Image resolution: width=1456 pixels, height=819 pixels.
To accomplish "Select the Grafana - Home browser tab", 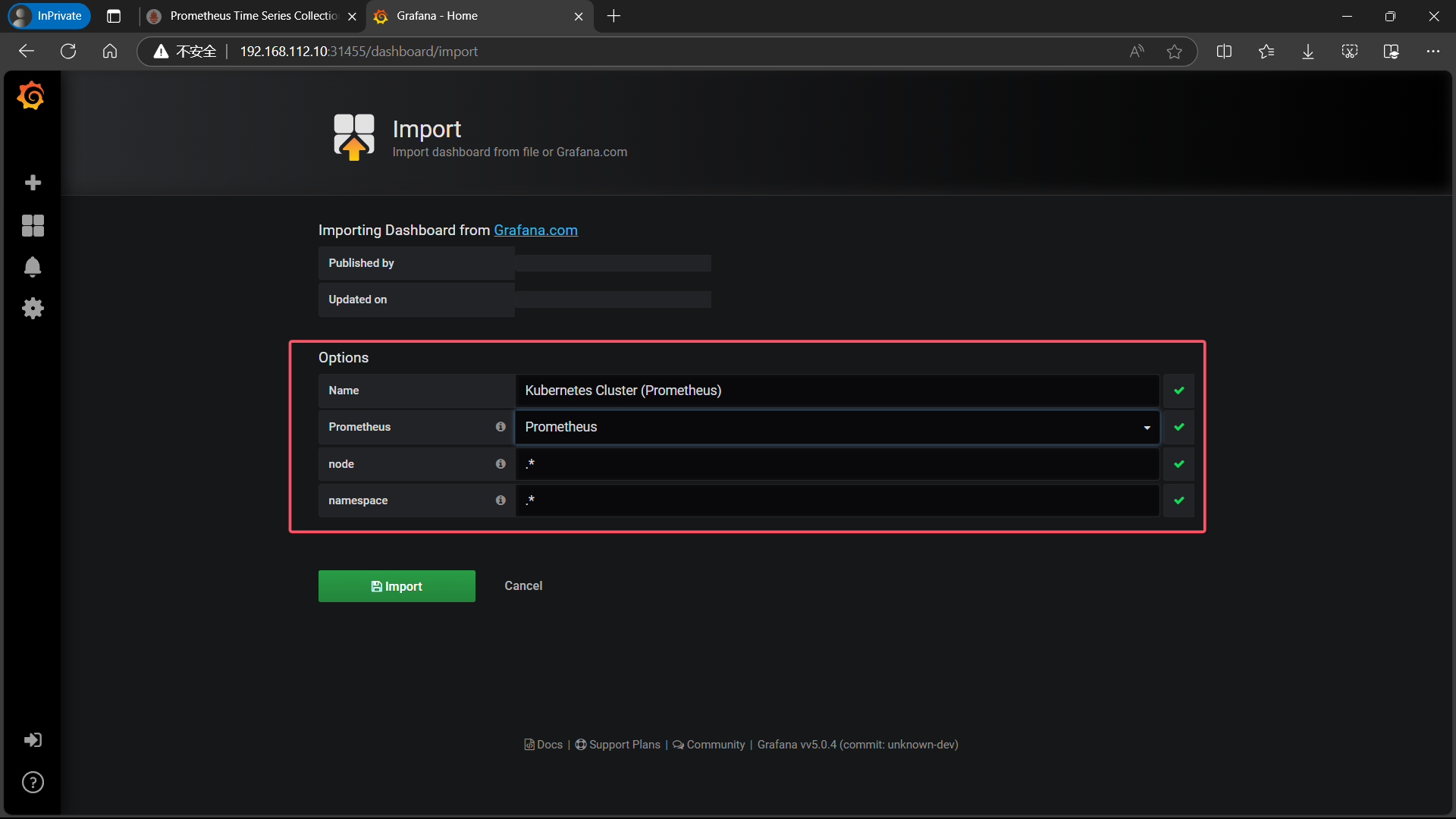I will coord(437,16).
